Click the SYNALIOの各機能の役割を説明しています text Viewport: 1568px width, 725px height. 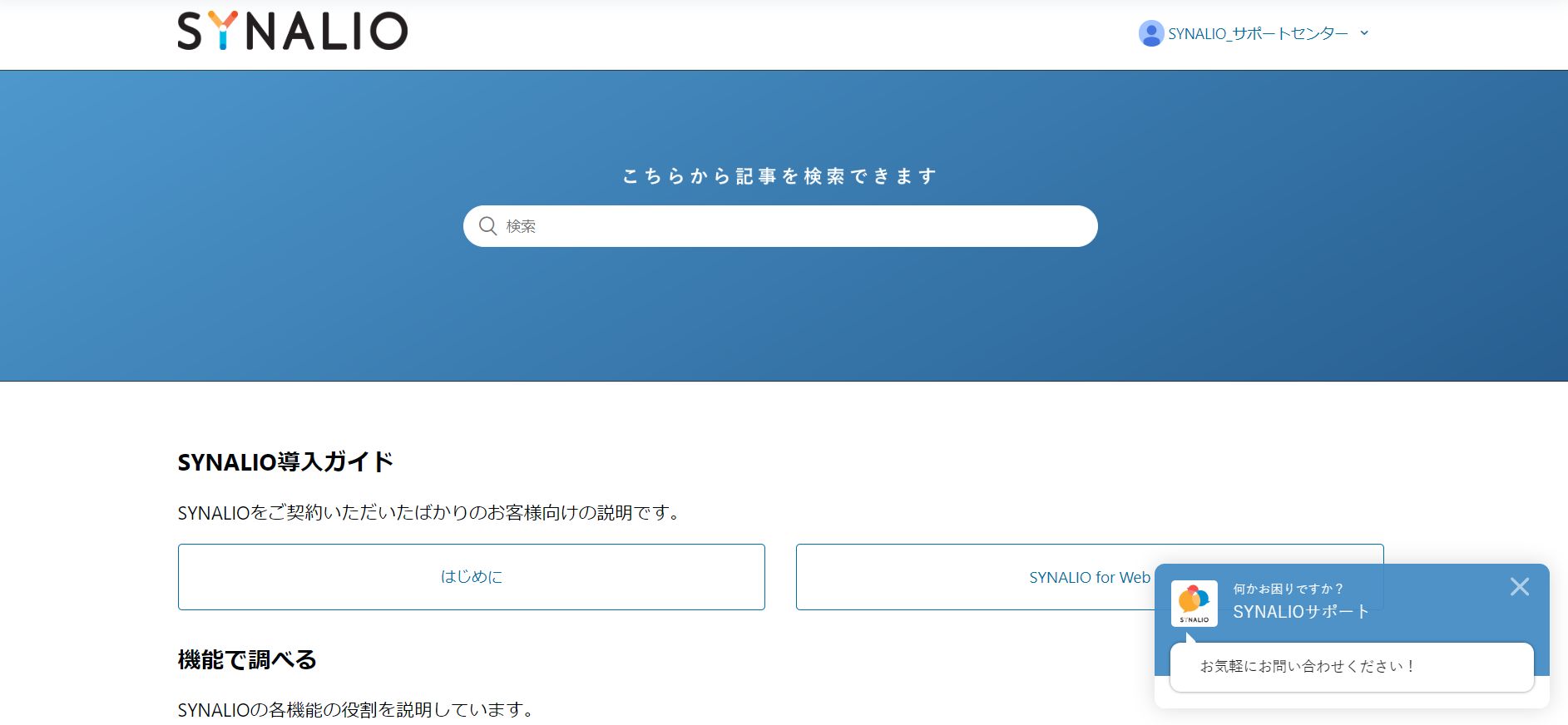click(356, 710)
